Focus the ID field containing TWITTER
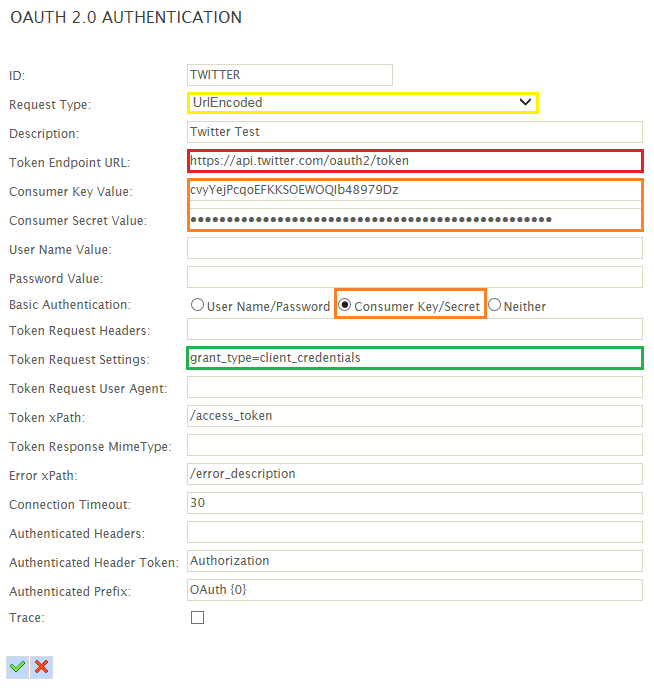The height and width of the screenshot is (688, 654). click(289, 75)
